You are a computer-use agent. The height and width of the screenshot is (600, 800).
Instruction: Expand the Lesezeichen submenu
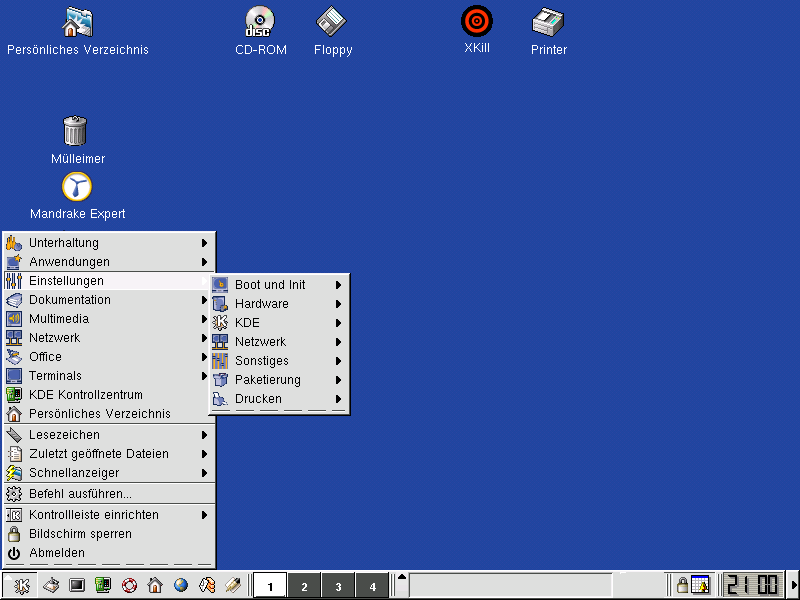(109, 435)
